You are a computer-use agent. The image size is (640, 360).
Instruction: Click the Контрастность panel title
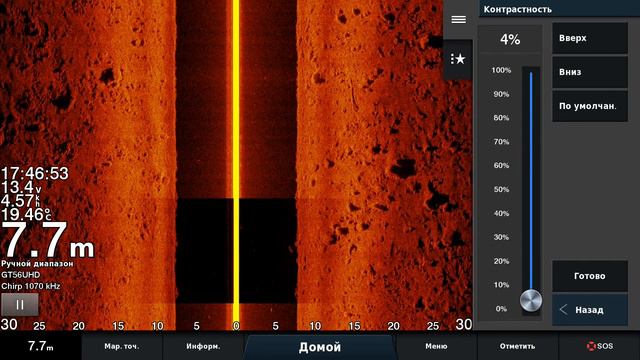pyautogui.click(x=518, y=9)
